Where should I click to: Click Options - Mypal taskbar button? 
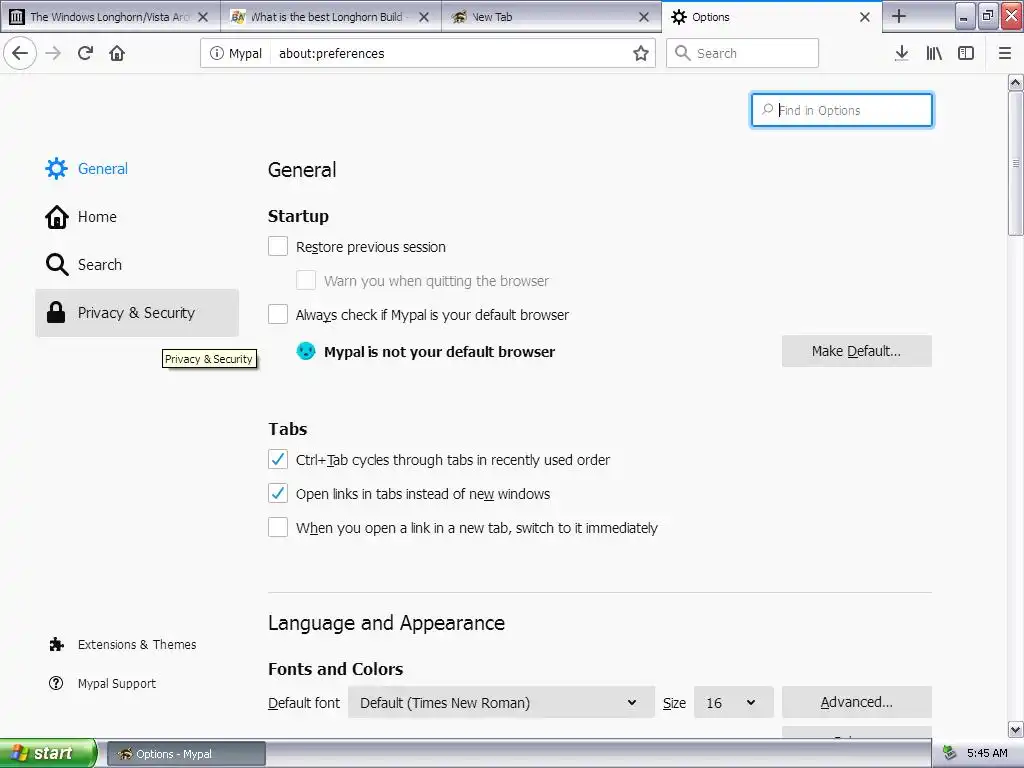coord(186,754)
